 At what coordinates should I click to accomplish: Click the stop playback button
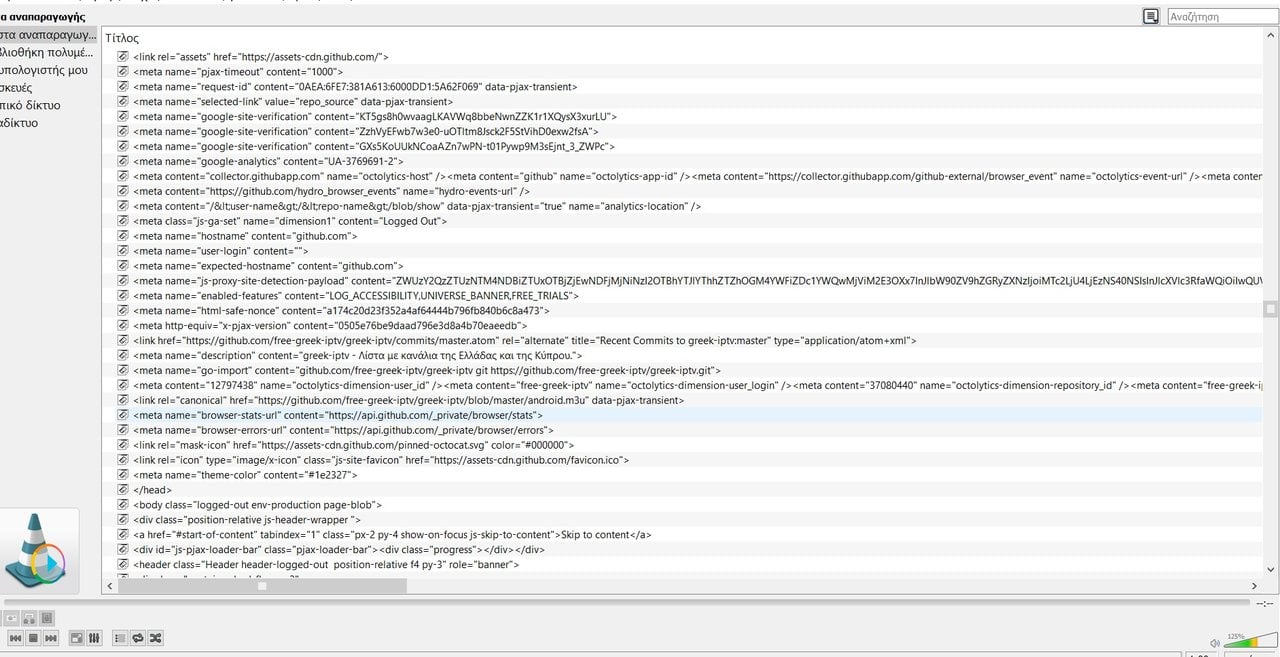click(x=33, y=638)
